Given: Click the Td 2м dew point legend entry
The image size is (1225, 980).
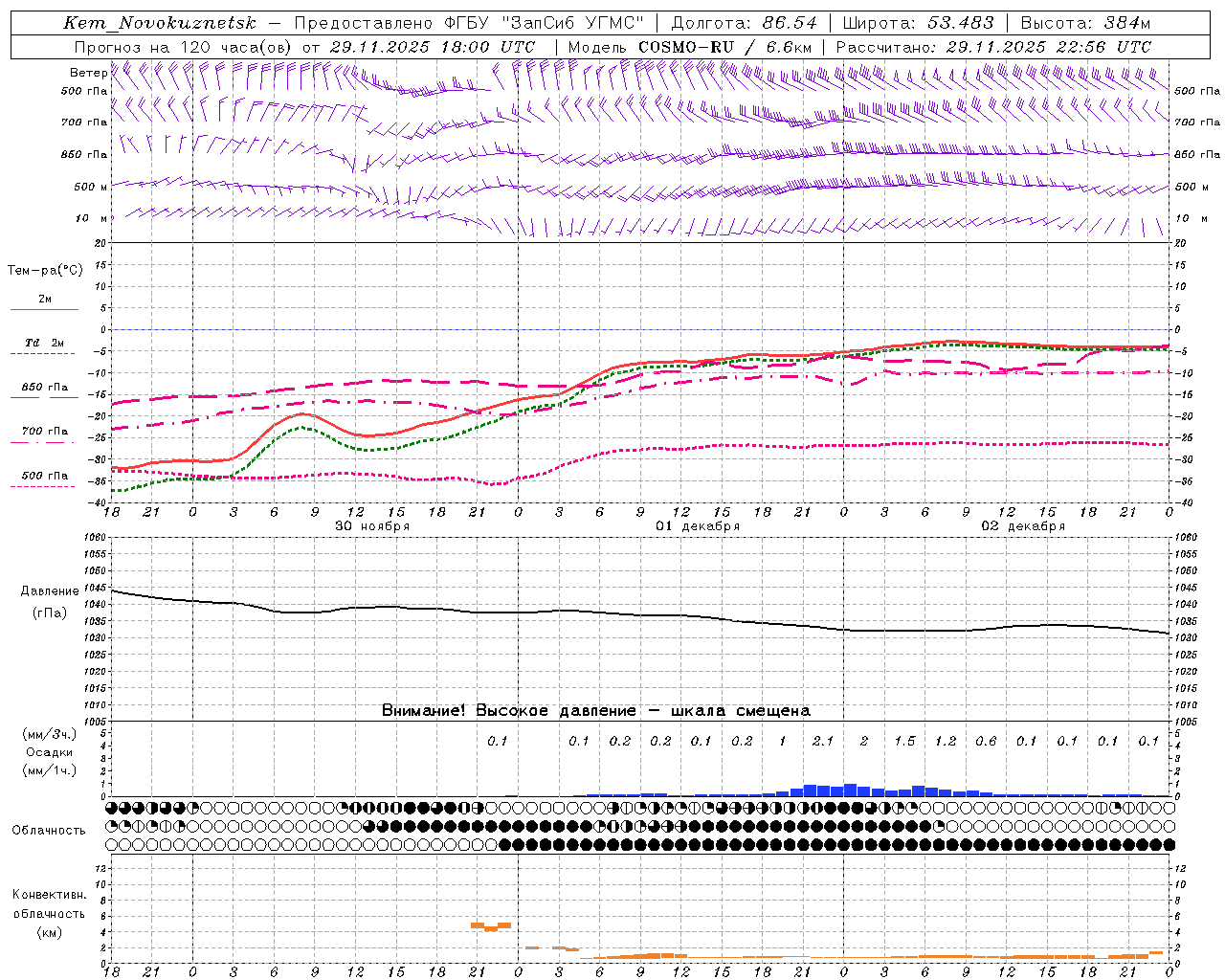Looking at the screenshot, I should [x=44, y=343].
